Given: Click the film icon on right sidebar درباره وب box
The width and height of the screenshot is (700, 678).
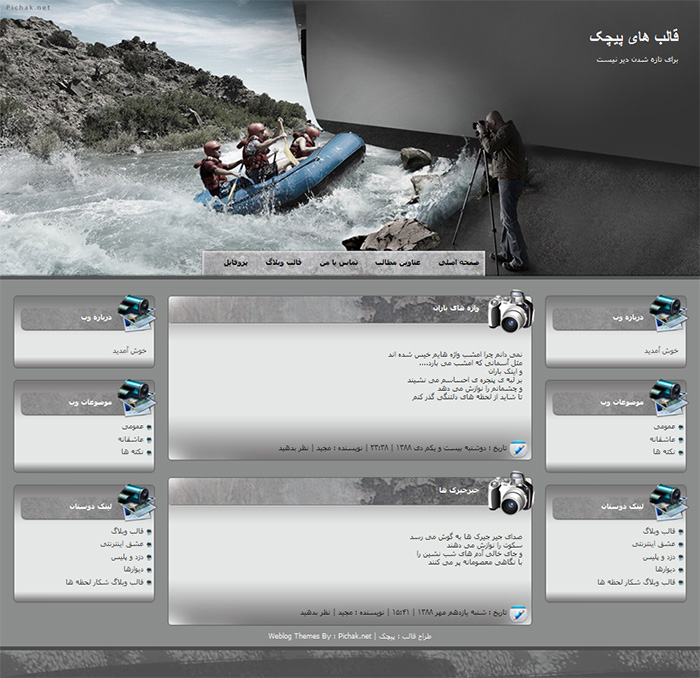Looking at the screenshot, I should point(667,313).
